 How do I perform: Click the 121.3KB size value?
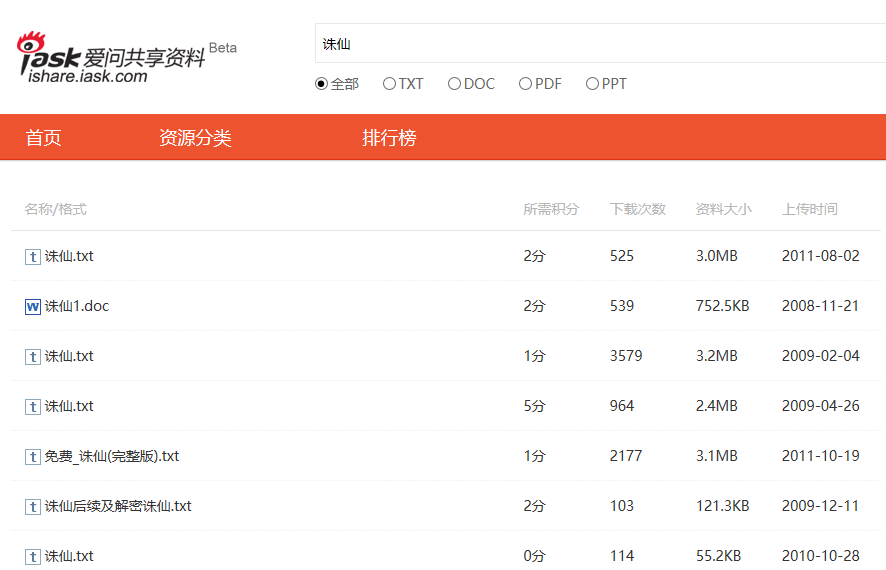[x=723, y=506]
